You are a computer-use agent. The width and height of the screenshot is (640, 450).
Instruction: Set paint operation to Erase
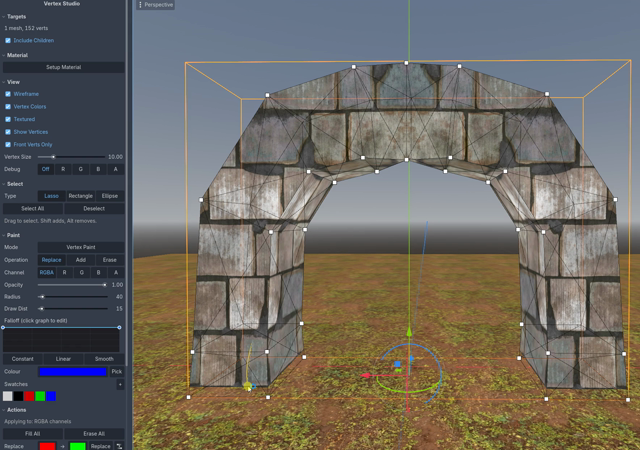pyautogui.click(x=109, y=260)
